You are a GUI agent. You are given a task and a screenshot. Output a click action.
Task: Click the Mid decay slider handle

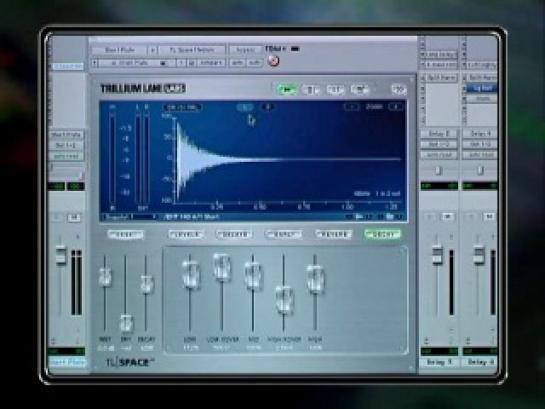pos(253,276)
